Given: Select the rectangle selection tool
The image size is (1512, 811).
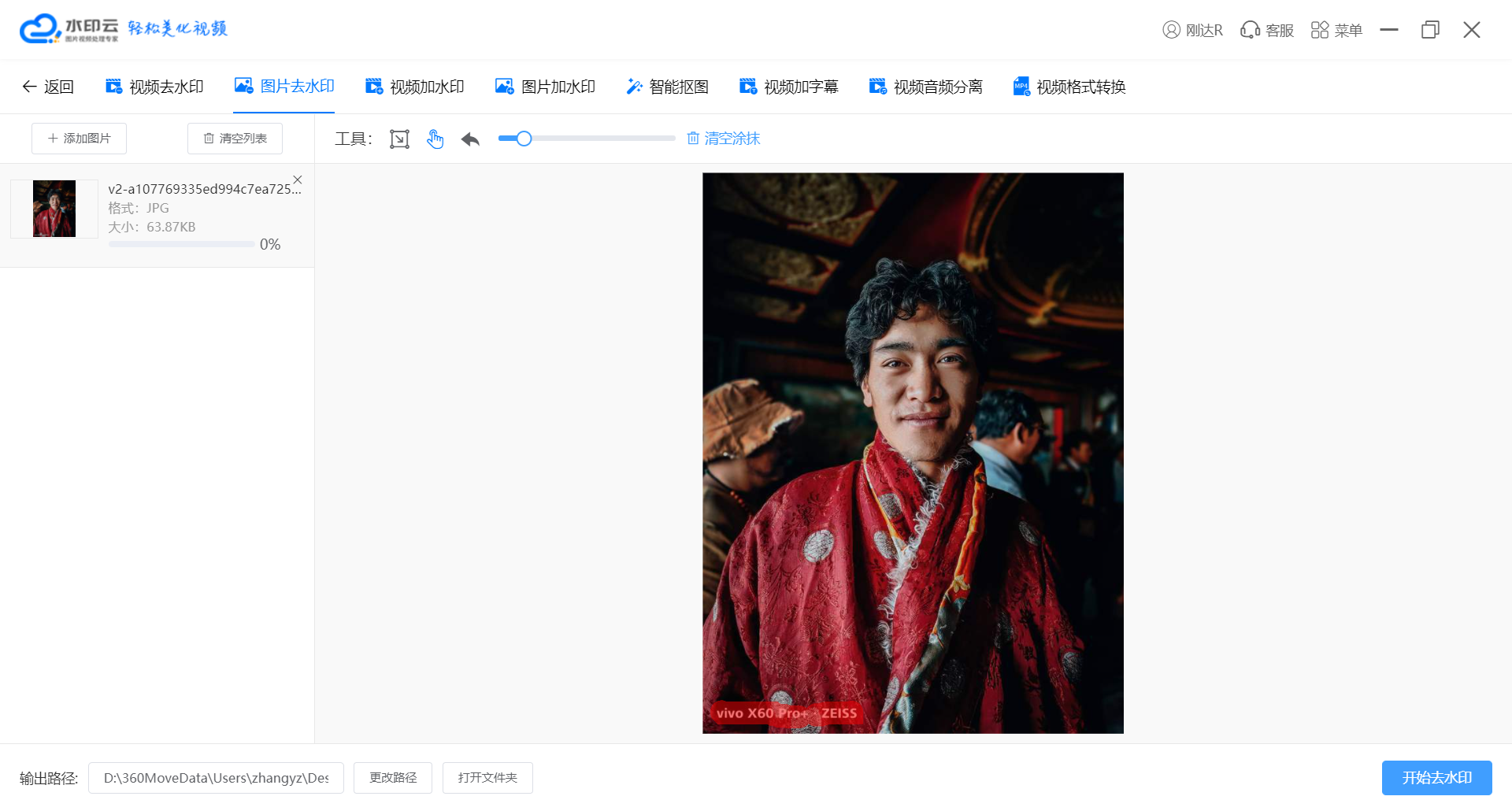Looking at the screenshot, I should point(399,139).
